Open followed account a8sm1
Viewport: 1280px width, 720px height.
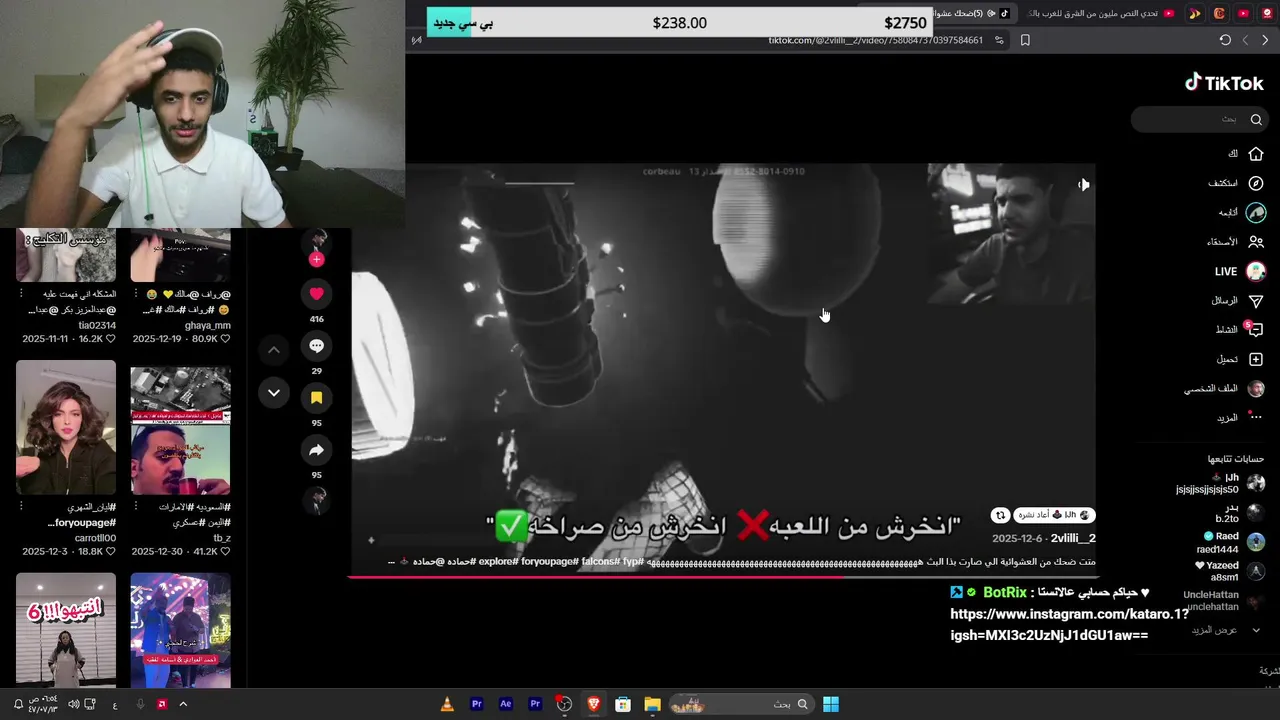(x=1232, y=571)
